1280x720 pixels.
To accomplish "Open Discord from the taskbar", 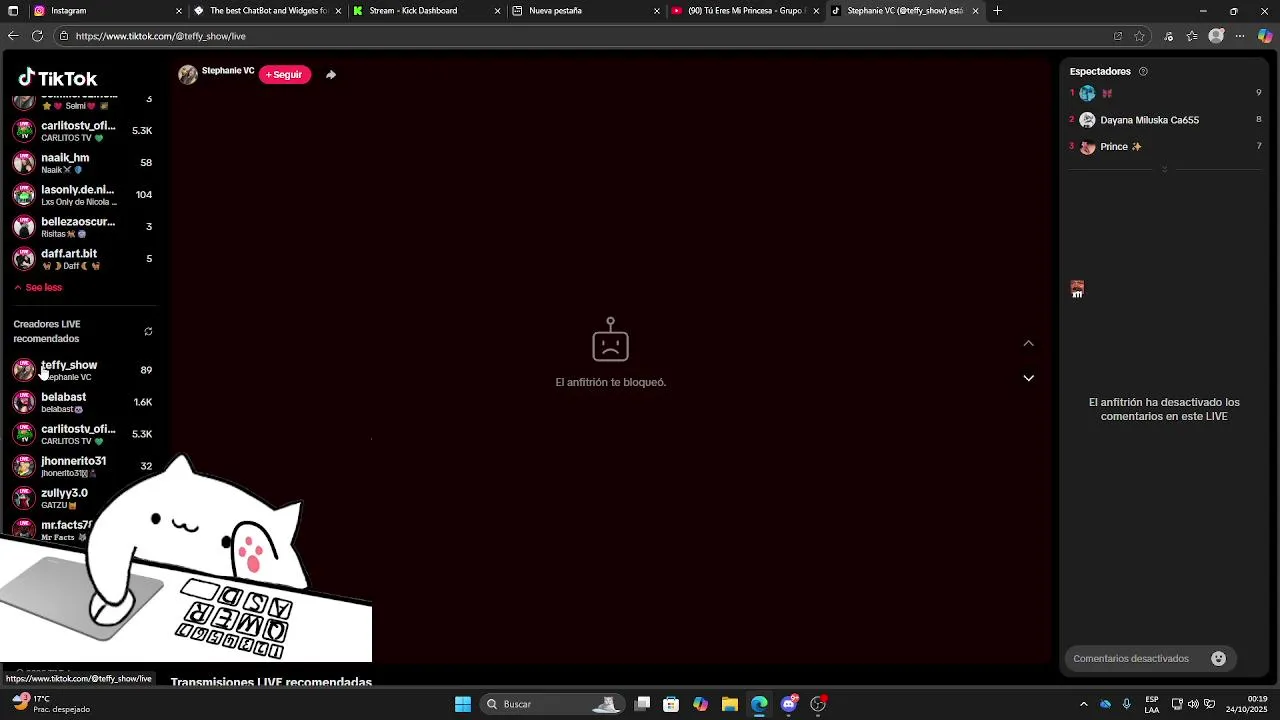I will coord(789,704).
